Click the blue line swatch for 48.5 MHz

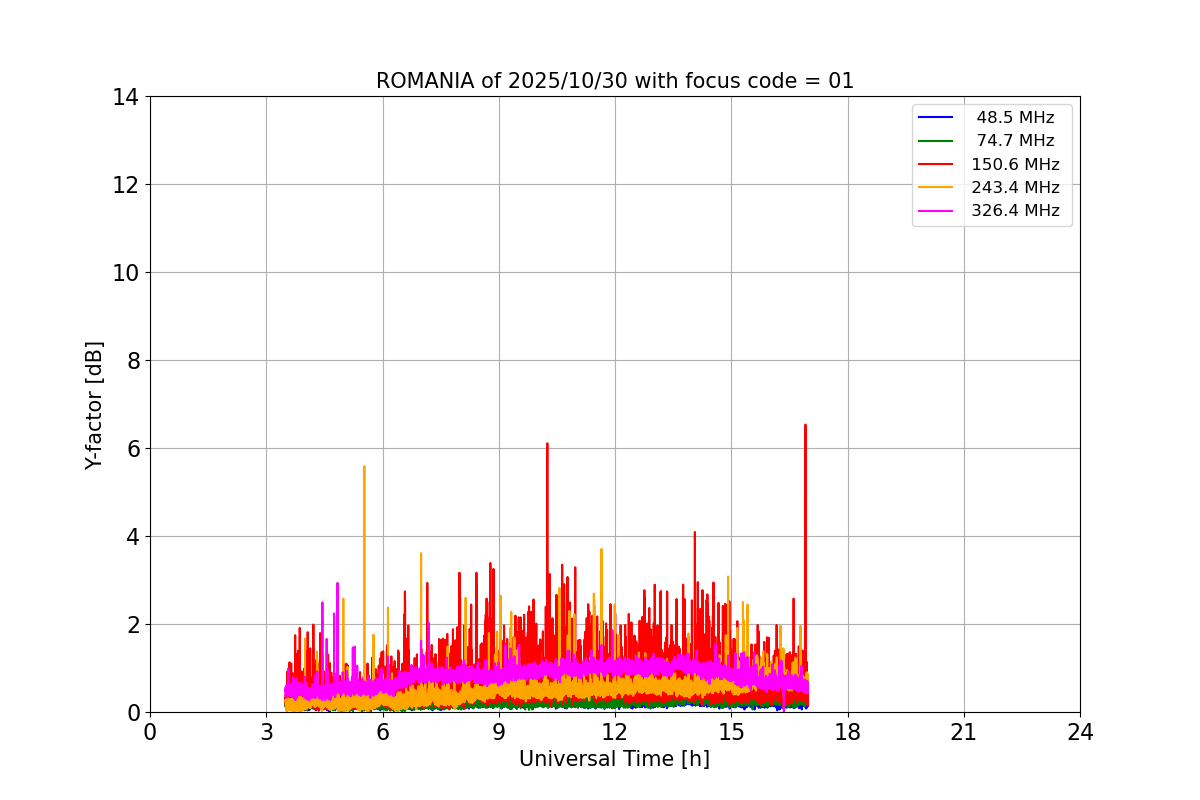[936, 118]
